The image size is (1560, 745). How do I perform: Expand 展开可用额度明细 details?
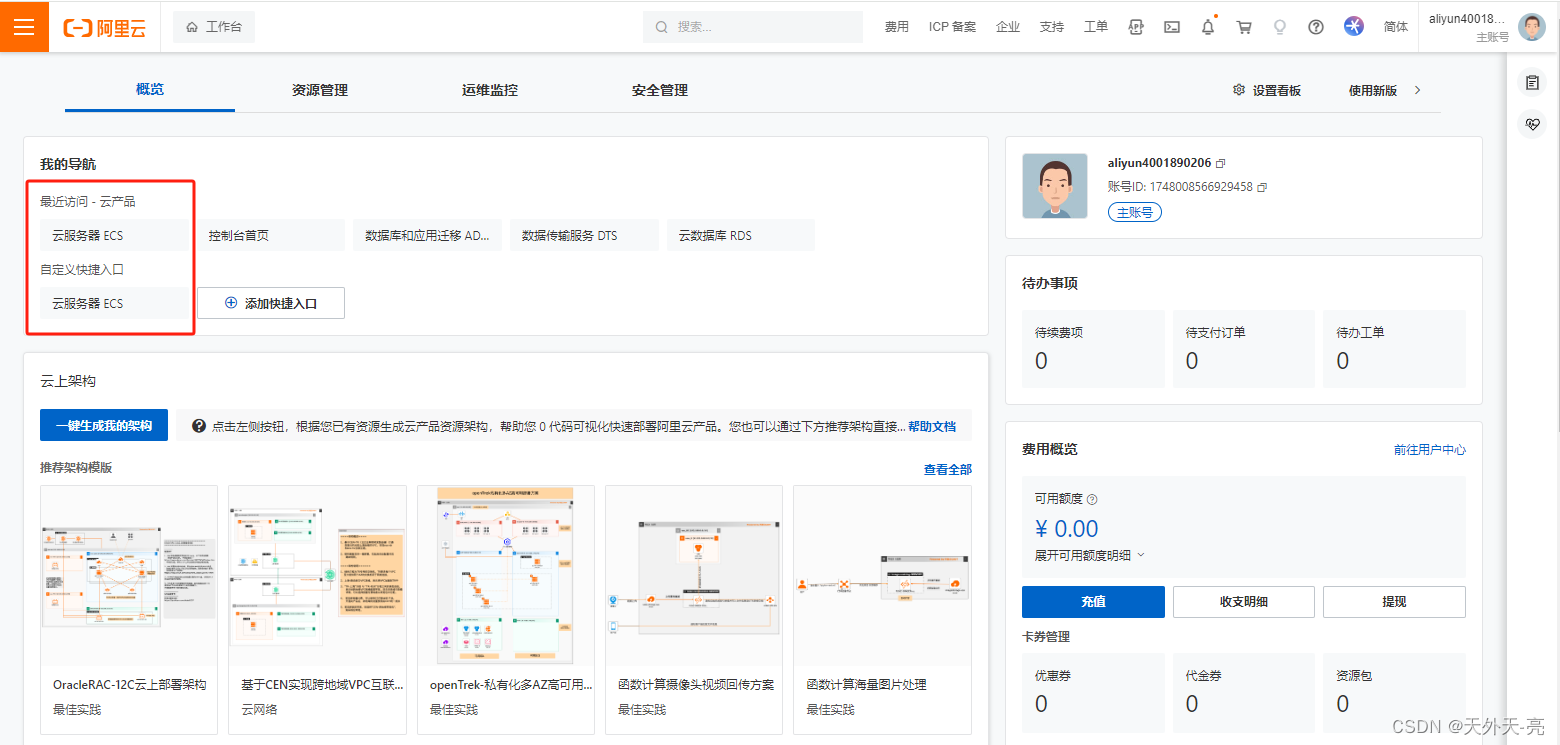(1090, 555)
